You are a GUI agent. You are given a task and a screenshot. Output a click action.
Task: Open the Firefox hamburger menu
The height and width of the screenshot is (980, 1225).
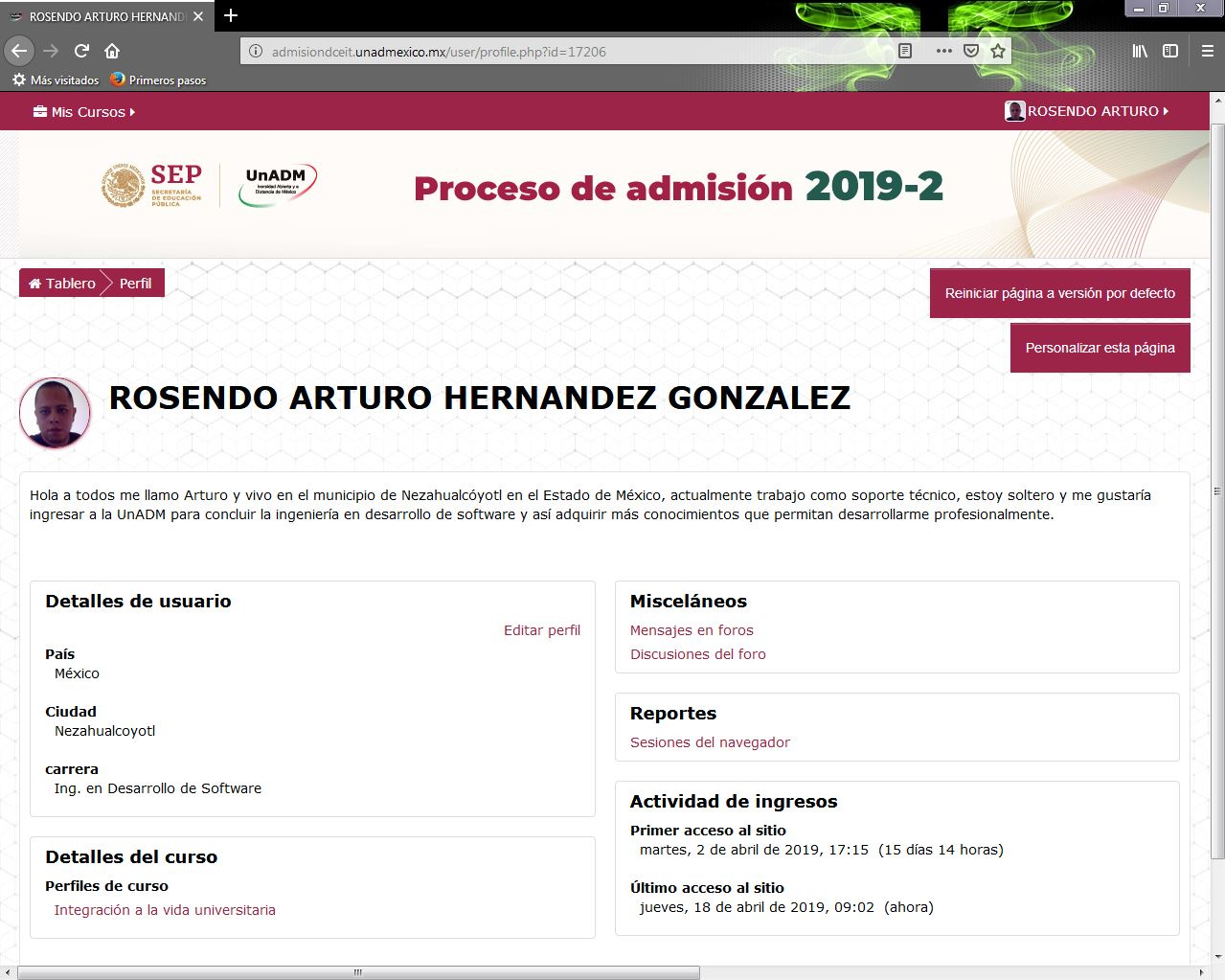click(1207, 52)
